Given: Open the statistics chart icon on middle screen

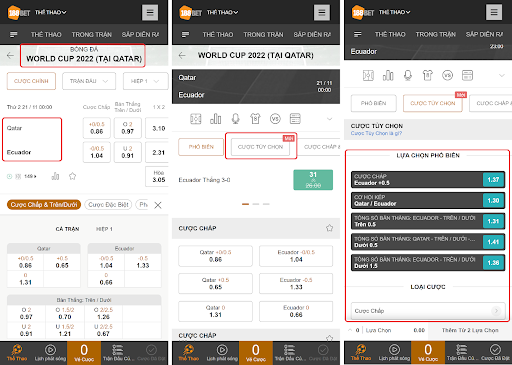Looking at the screenshot, I should 216,119.
